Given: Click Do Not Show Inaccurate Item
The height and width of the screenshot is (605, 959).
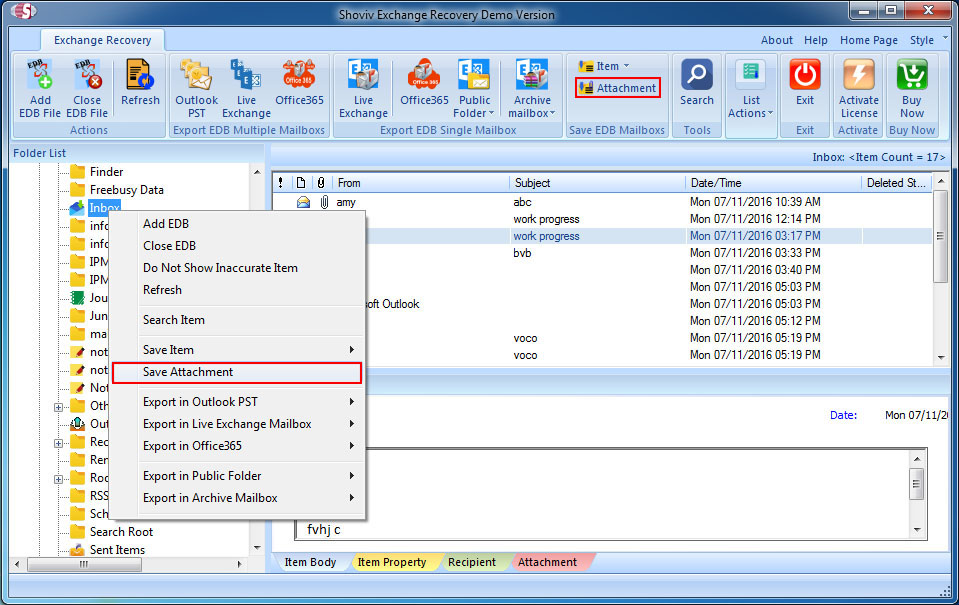Looking at the screenshot, I should [x=220, y=268].
